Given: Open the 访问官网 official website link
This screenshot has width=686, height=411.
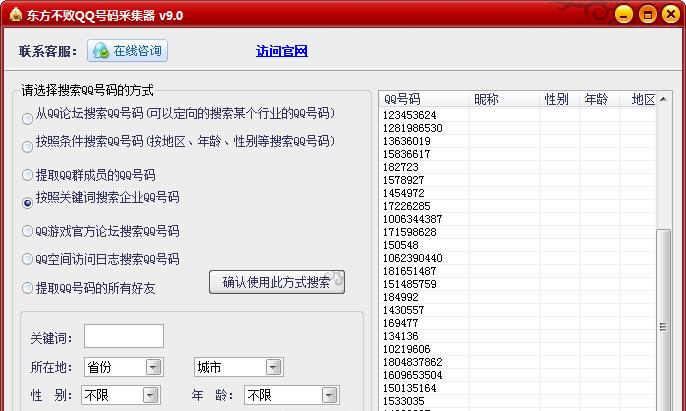Looking at the screenshot, I should click(x=282, y=51).
